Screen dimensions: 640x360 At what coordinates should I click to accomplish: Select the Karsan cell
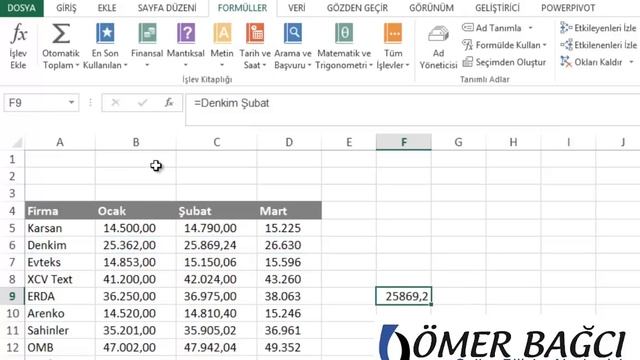60,228
